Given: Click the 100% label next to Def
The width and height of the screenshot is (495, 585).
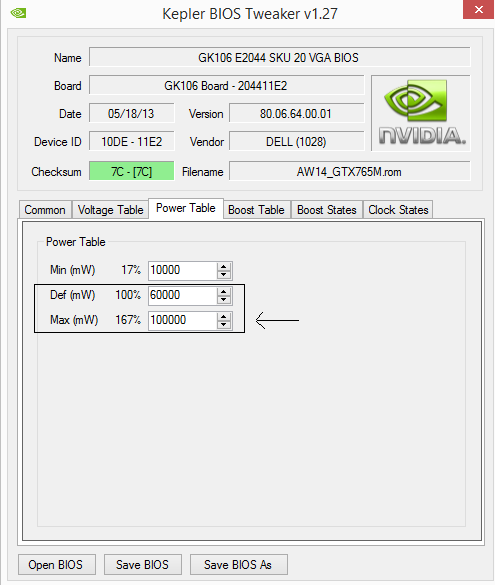Looking at the screenshot, I should pyautogui.click(x=128, y=295).
